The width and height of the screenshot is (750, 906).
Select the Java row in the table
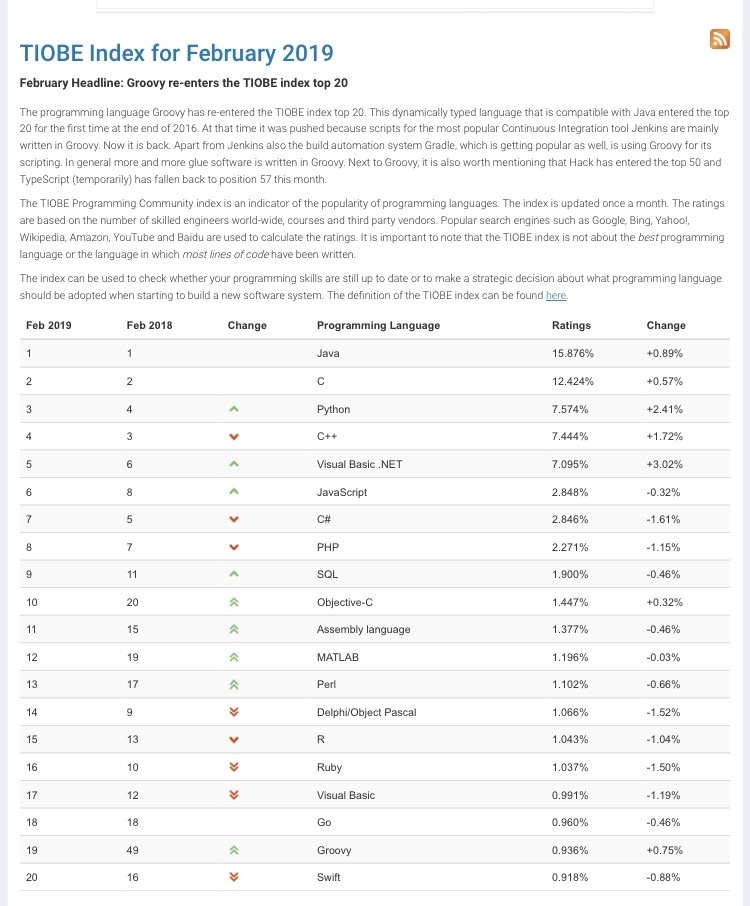tap(375, 353)
